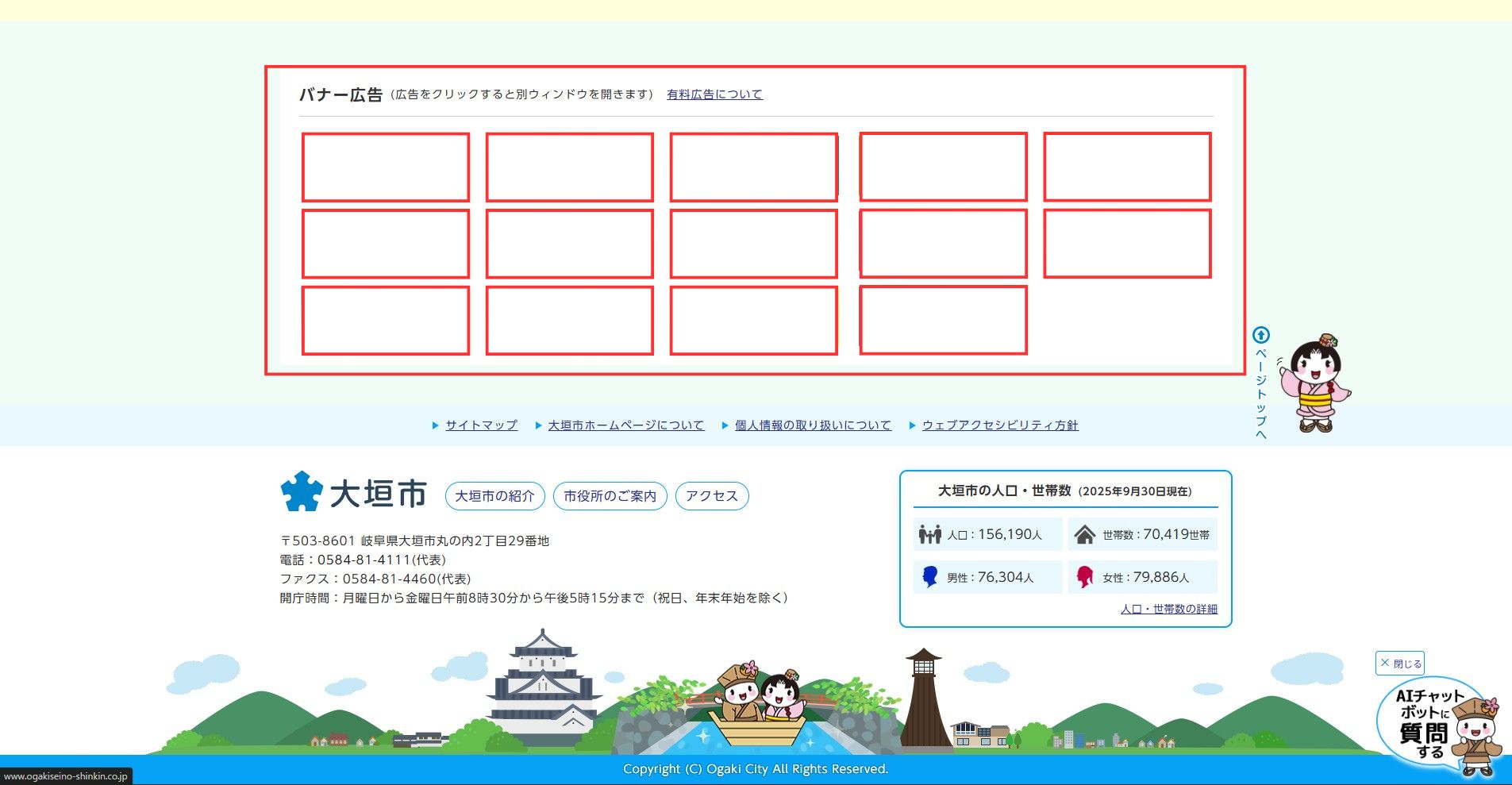The height and width of the screenshot is (785, 1512).
Task: Open the 人口・世帯数の詳細 link
Action: coord(1169,609)
